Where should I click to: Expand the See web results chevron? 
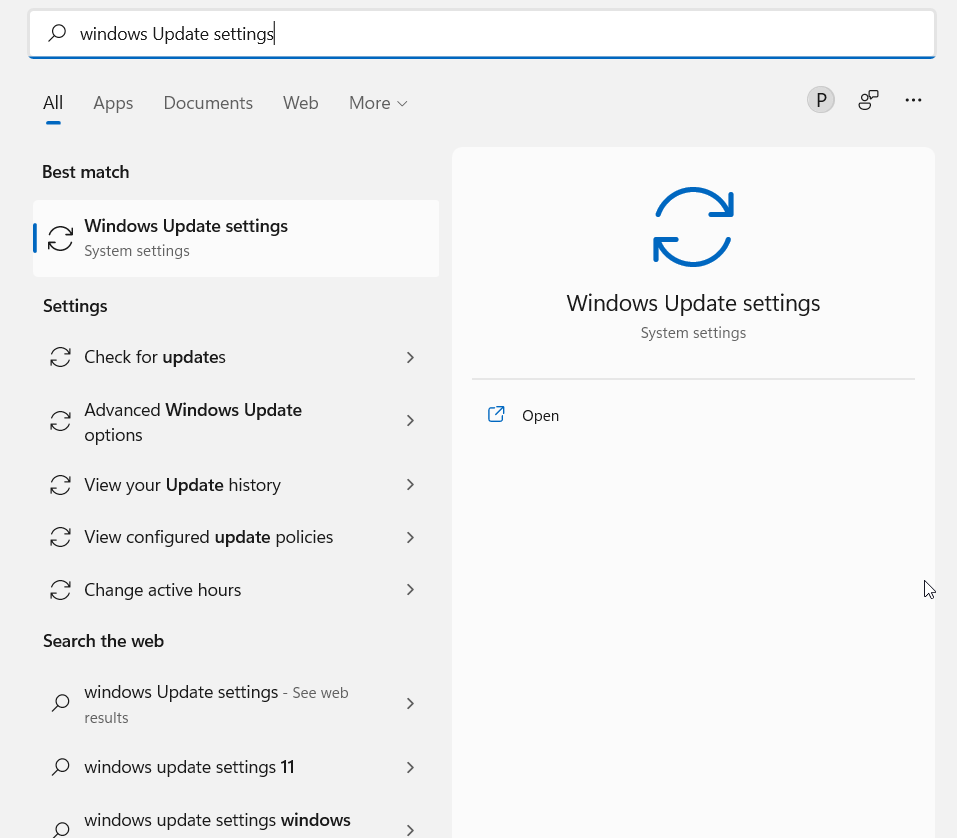(410, 704)
